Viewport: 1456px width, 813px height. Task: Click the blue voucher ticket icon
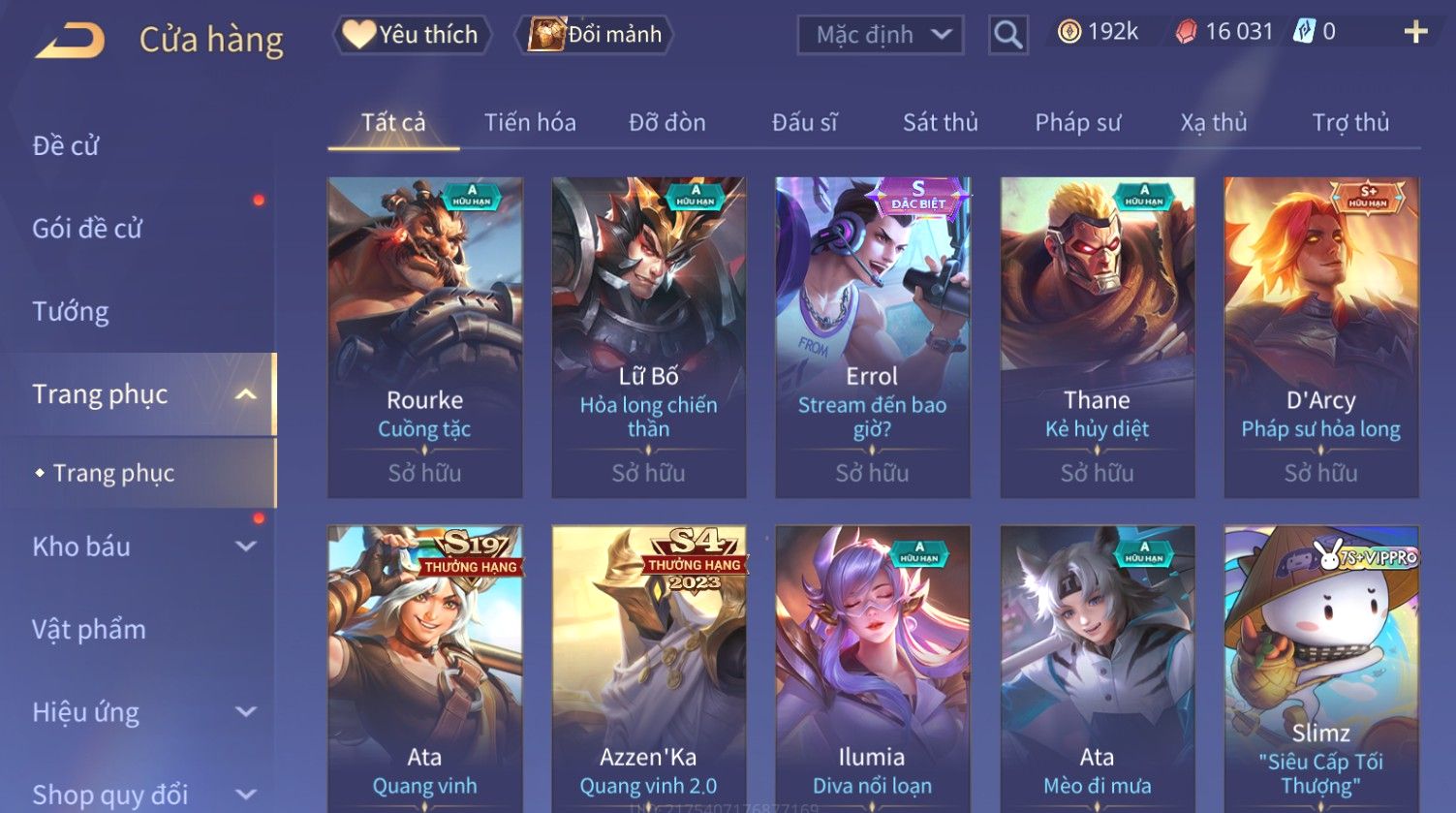(x=1304, y=32)
